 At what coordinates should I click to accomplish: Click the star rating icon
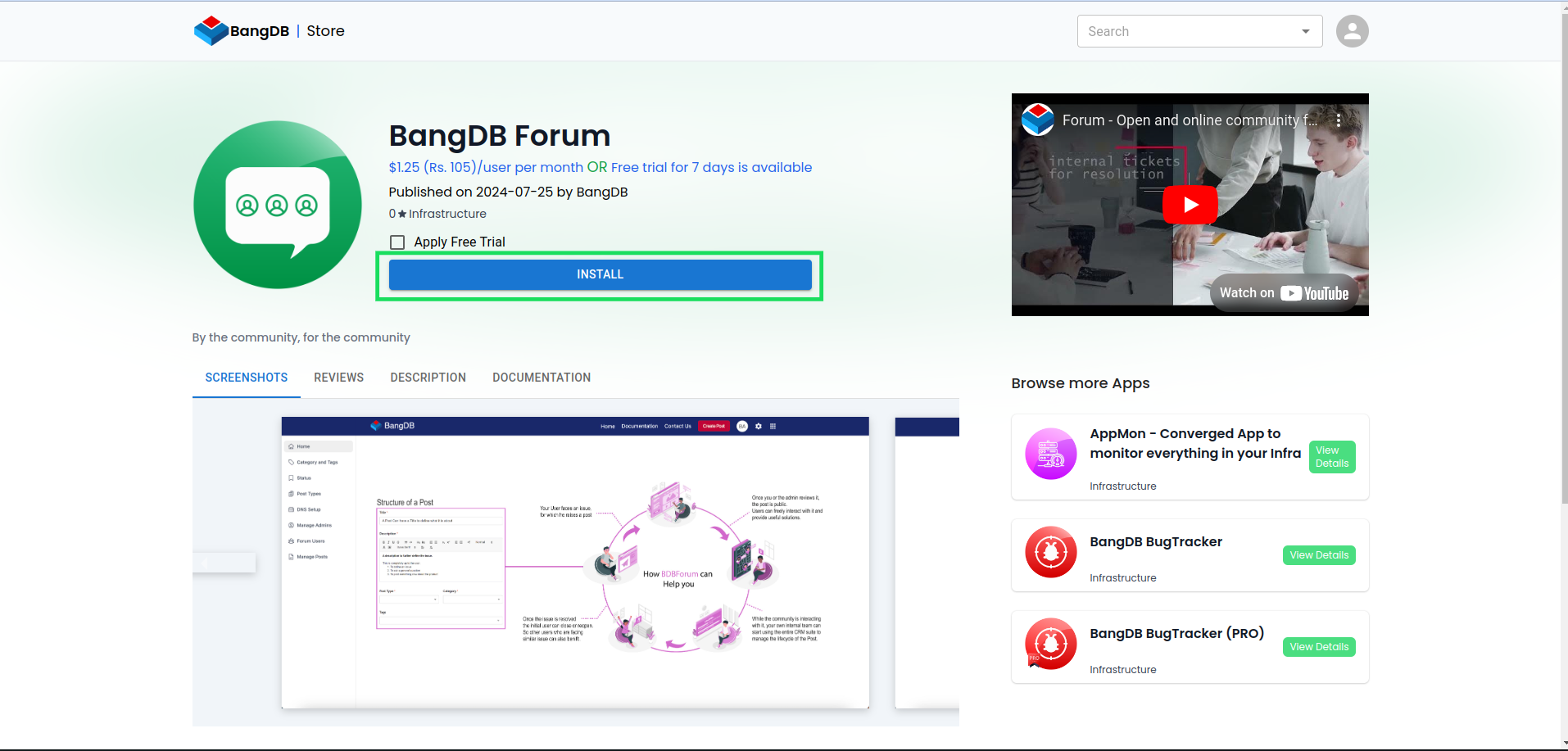(402, 214)
